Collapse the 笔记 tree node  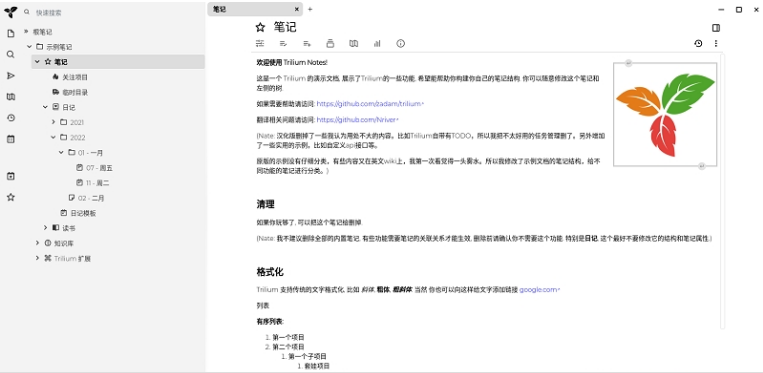37,62
